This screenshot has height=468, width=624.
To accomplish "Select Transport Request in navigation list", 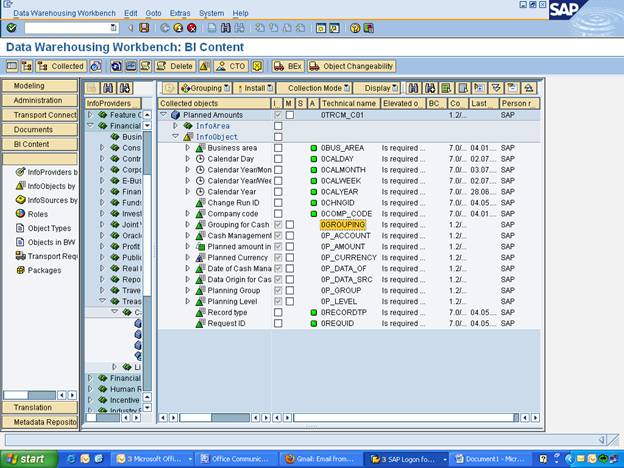I will pos(47,256).
